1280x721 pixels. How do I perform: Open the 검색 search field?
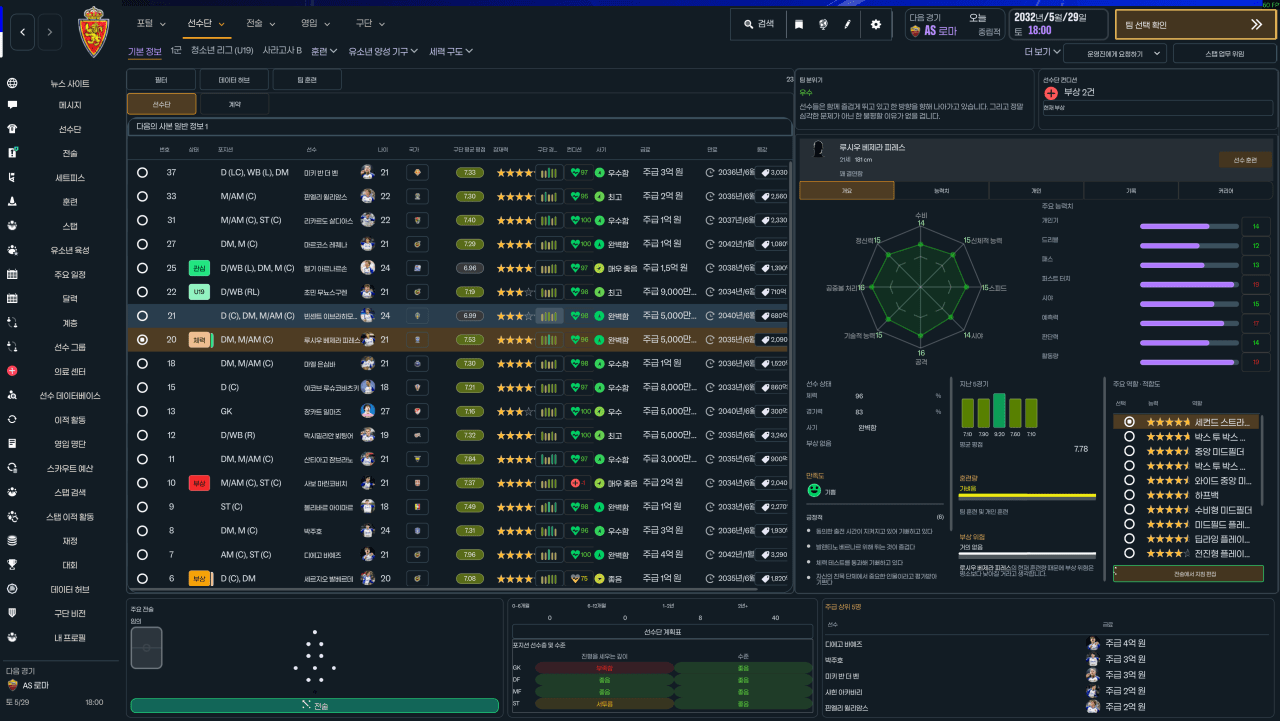[x=759, y=24]
